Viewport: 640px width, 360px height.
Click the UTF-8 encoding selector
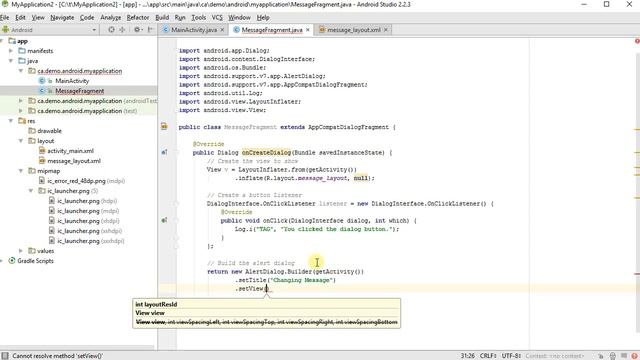click(x=511, y=356)
